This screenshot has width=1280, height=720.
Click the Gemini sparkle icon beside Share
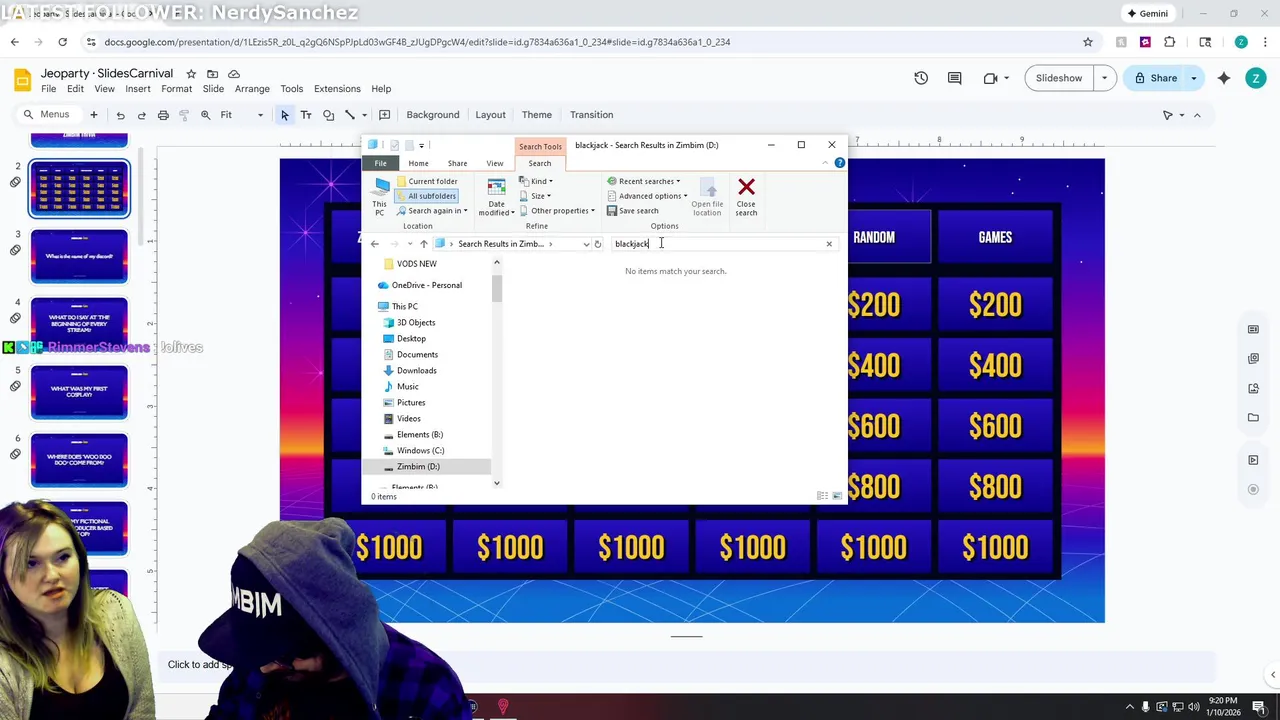point(1223,78)
